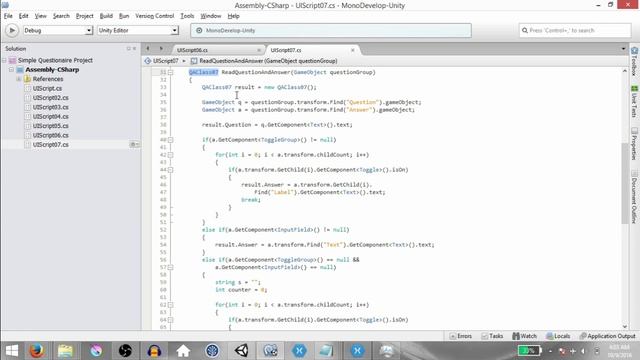Show the Locals pad
Image resolution: width=640 pixels, height=360 pixels.
[x=558, y=336]
